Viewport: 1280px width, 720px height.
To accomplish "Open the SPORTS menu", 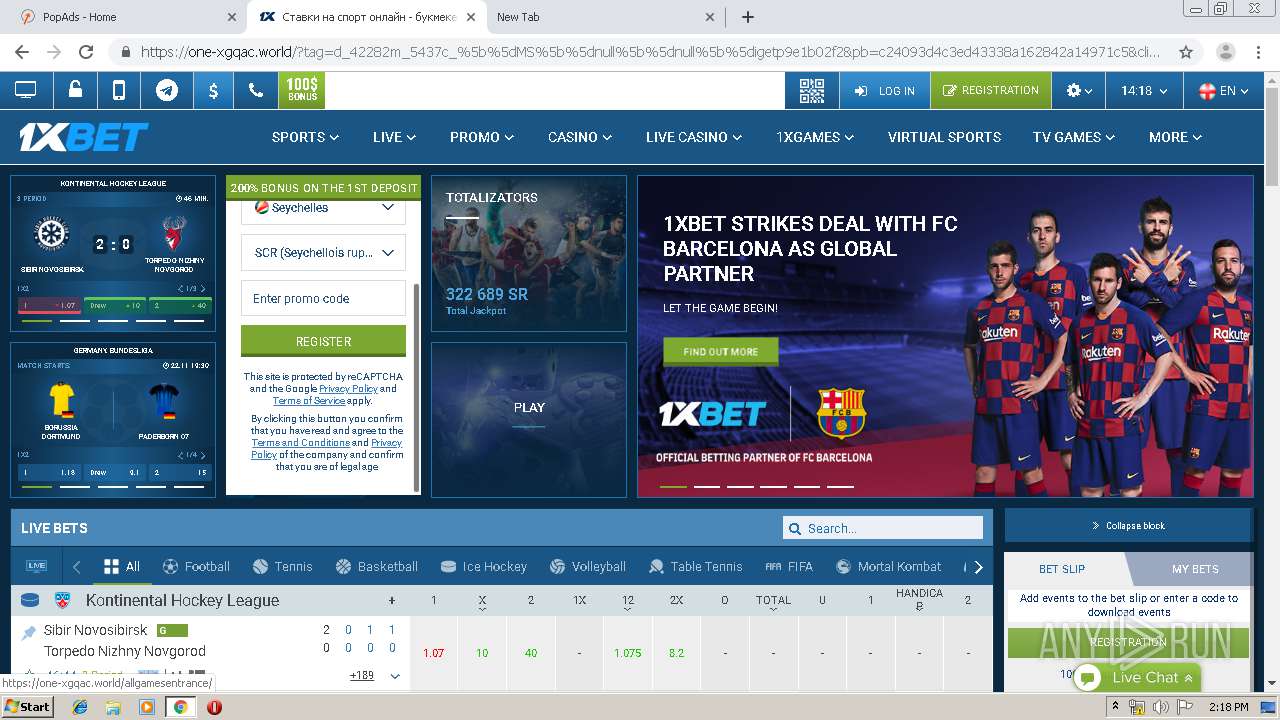I will (305, 137).
